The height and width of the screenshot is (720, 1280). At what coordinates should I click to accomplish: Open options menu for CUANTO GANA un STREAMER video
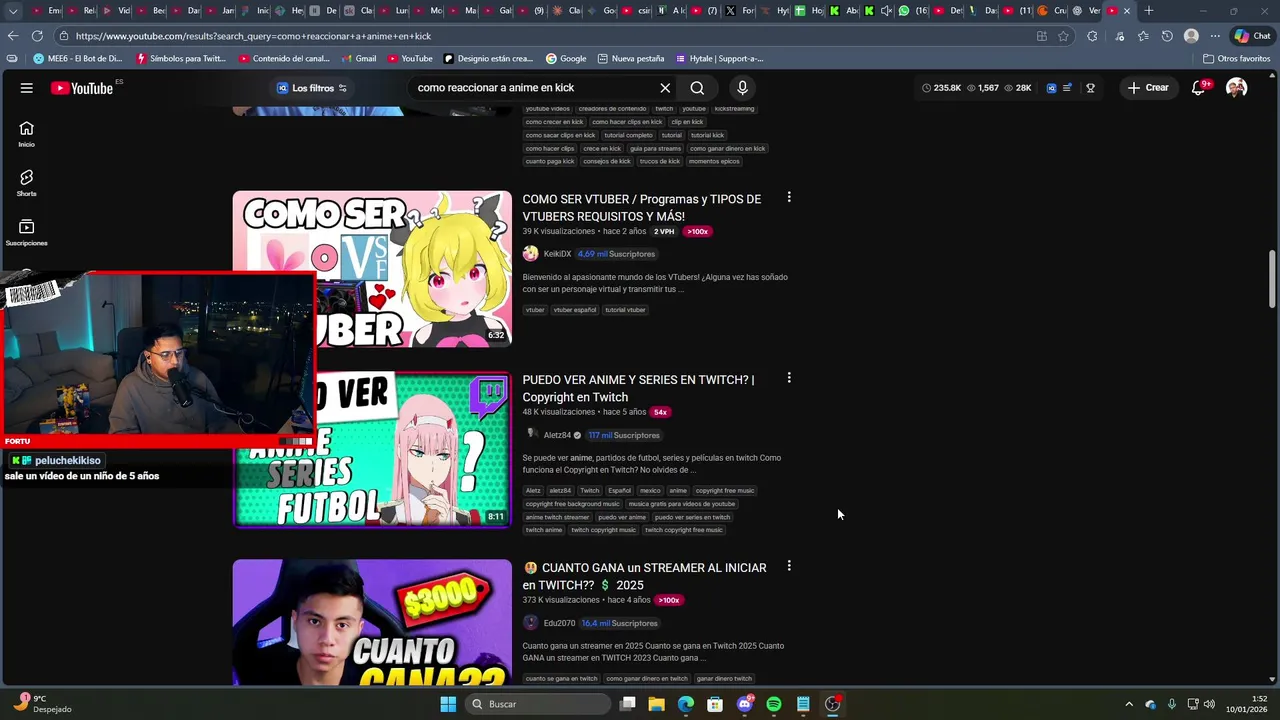click(789, 566)
